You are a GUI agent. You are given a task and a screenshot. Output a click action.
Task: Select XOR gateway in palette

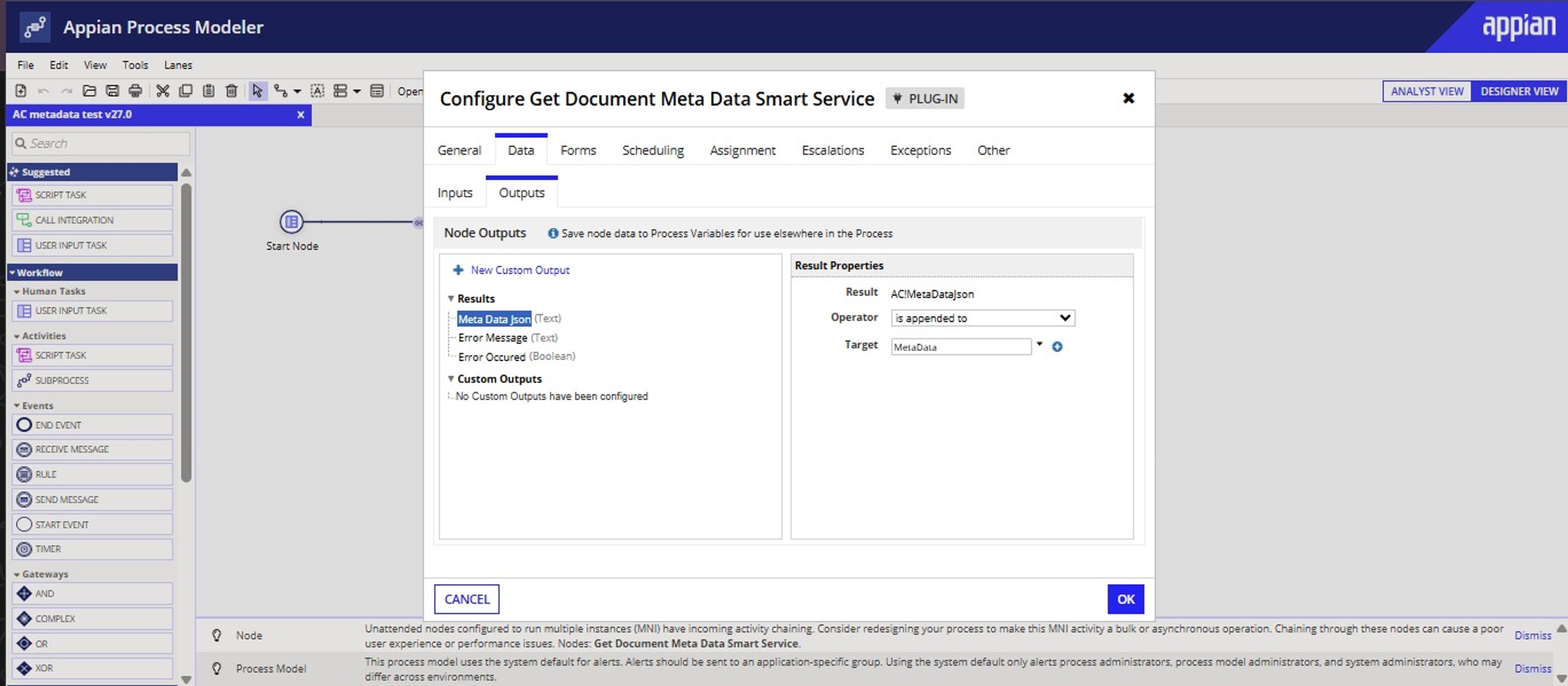[x=93, y=668]
